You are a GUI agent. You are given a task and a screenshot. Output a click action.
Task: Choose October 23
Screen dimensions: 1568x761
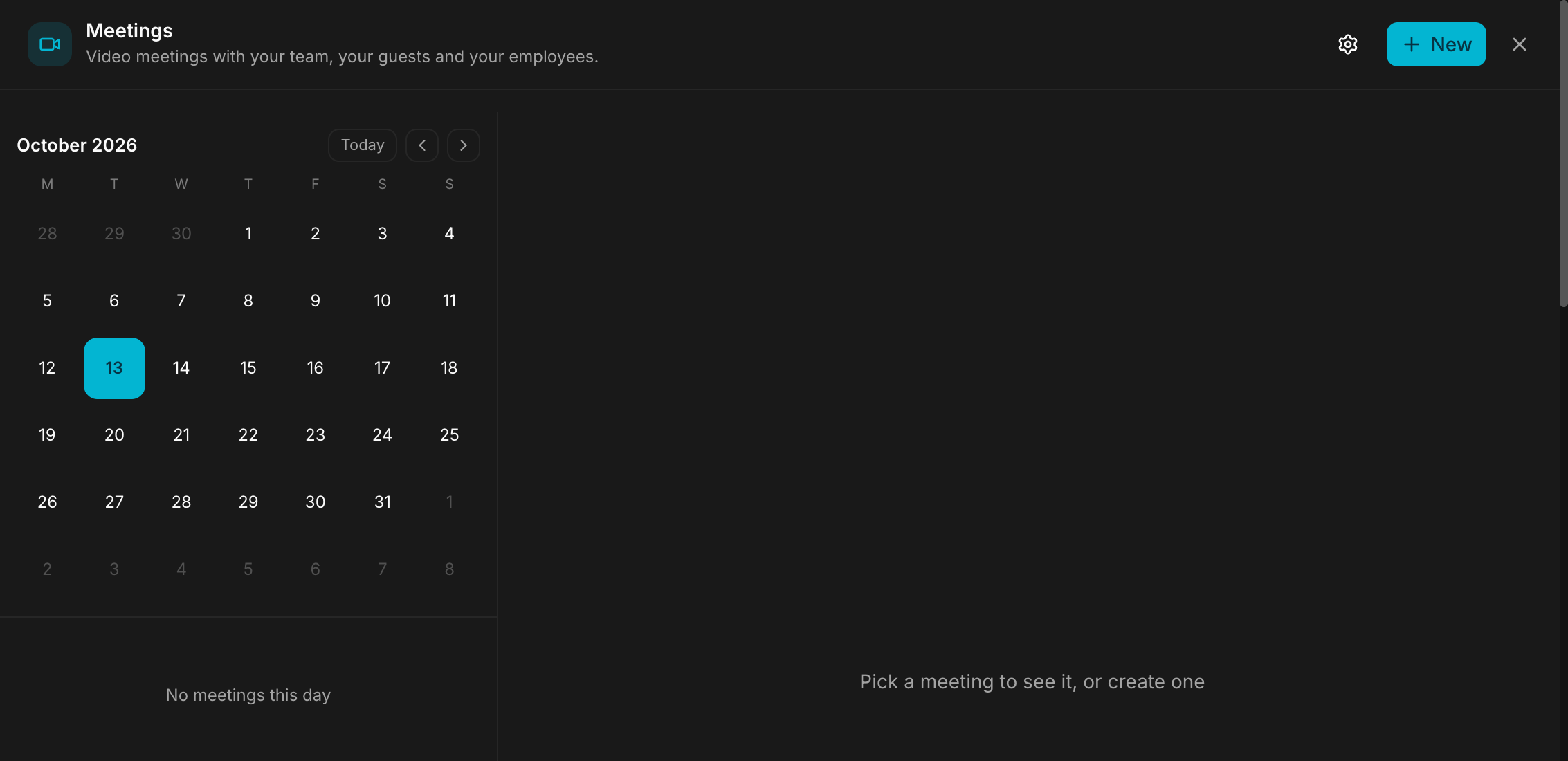pos(316,435)
